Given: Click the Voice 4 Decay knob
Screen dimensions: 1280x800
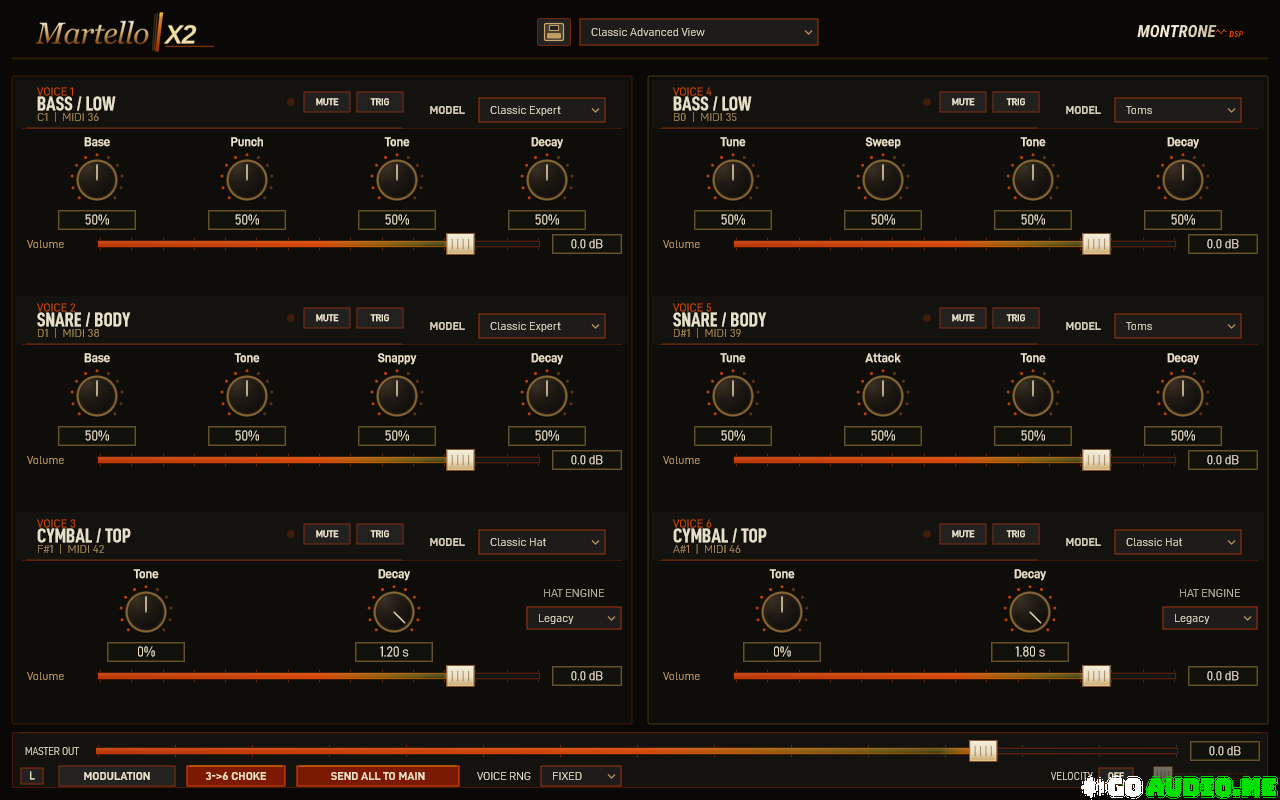Looking at the screenshot, I should 1183,180.
